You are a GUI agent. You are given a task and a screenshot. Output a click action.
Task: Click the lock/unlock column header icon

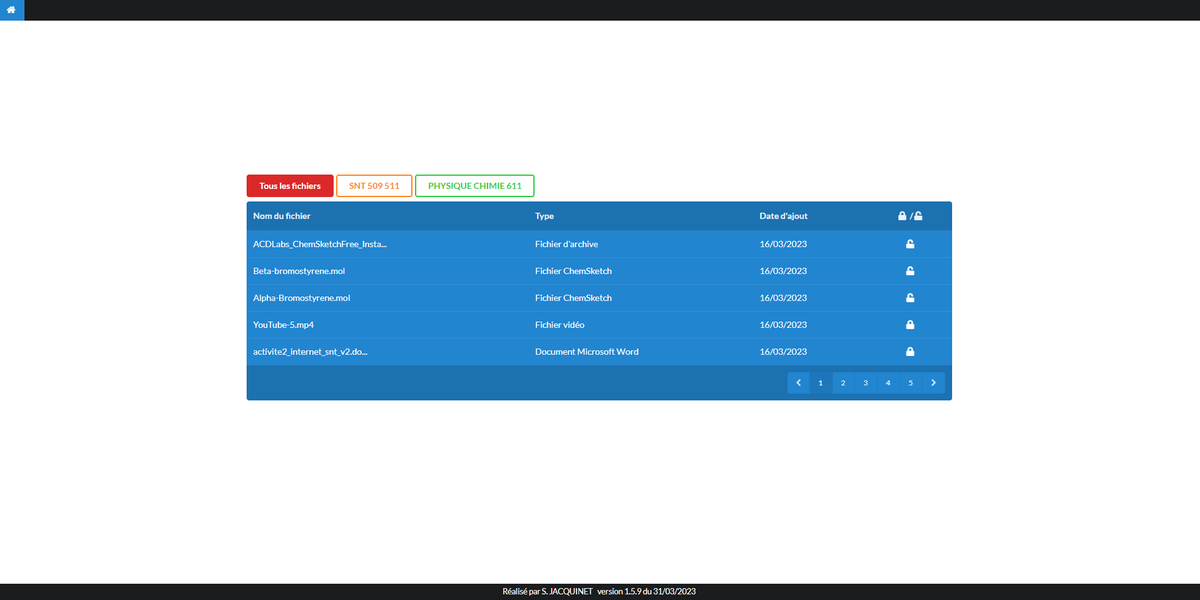pyautogui.click(x=910, y=216)
